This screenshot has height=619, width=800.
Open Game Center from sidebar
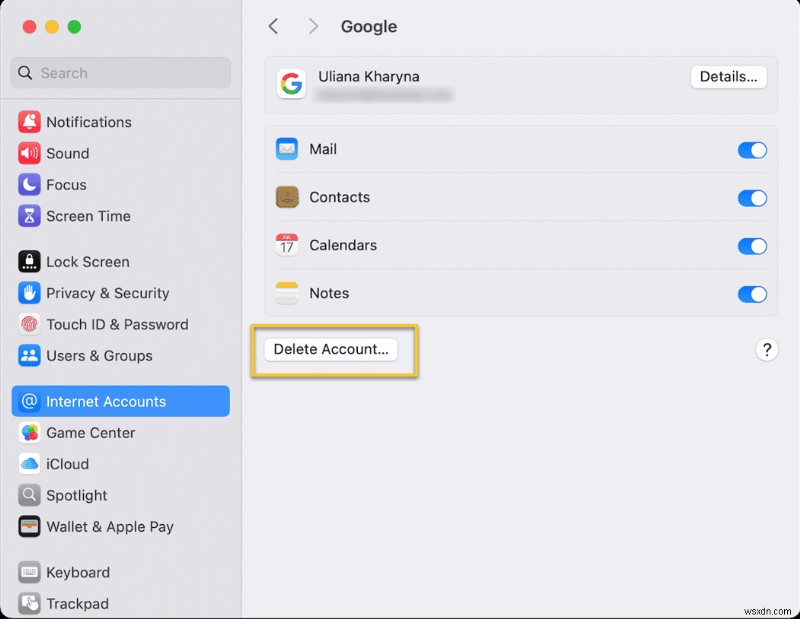120,433
